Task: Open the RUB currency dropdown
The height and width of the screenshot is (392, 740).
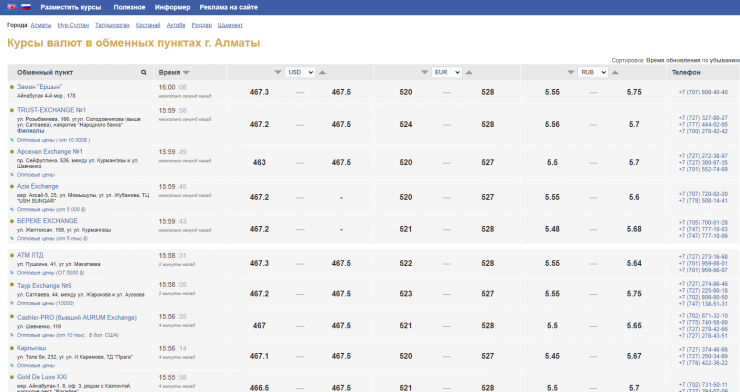Action: pos(593,72)
